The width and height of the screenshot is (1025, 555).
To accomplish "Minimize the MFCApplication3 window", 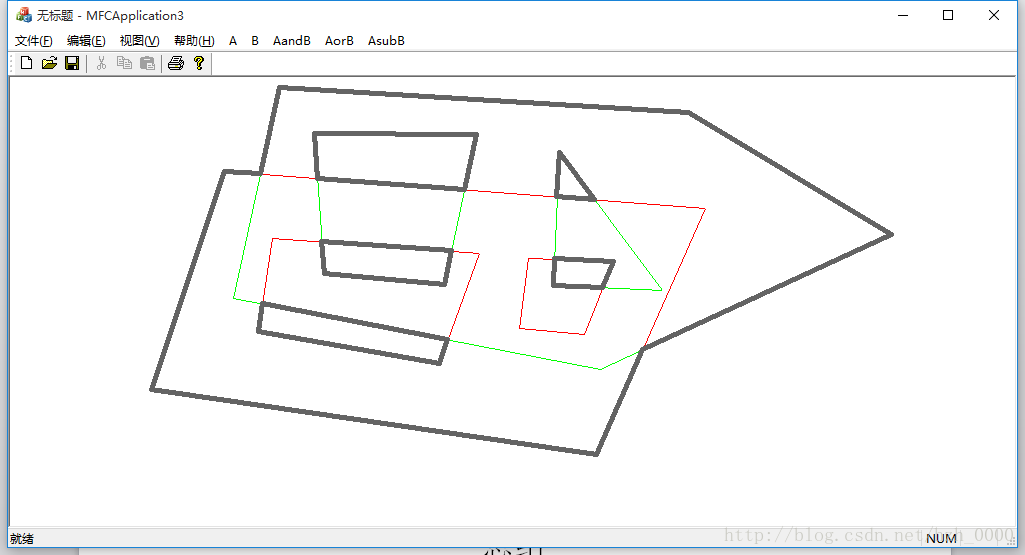I will [903, 15].
